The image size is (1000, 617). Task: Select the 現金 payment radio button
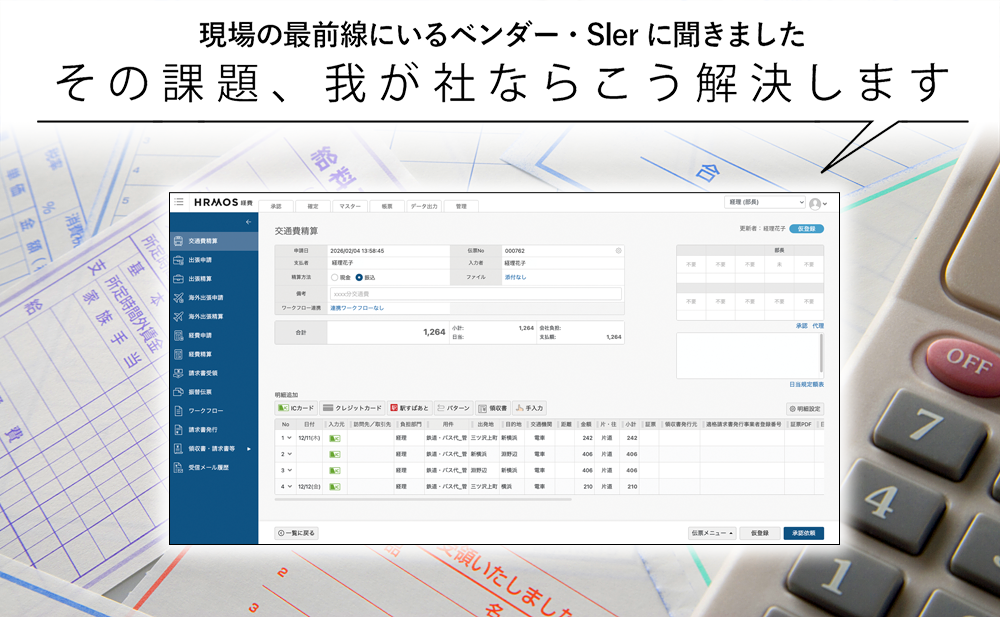pos(334,277)
